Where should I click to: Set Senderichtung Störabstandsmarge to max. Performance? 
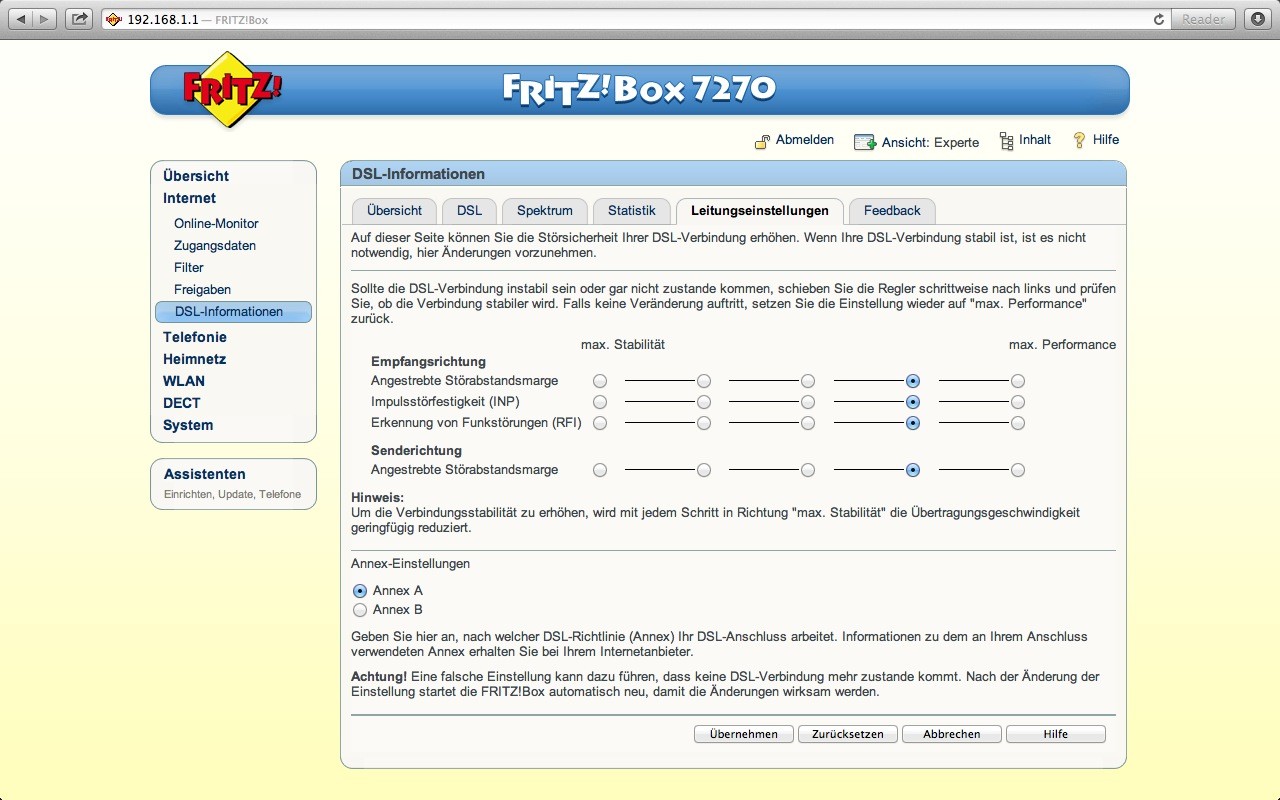pos(1018,470)
